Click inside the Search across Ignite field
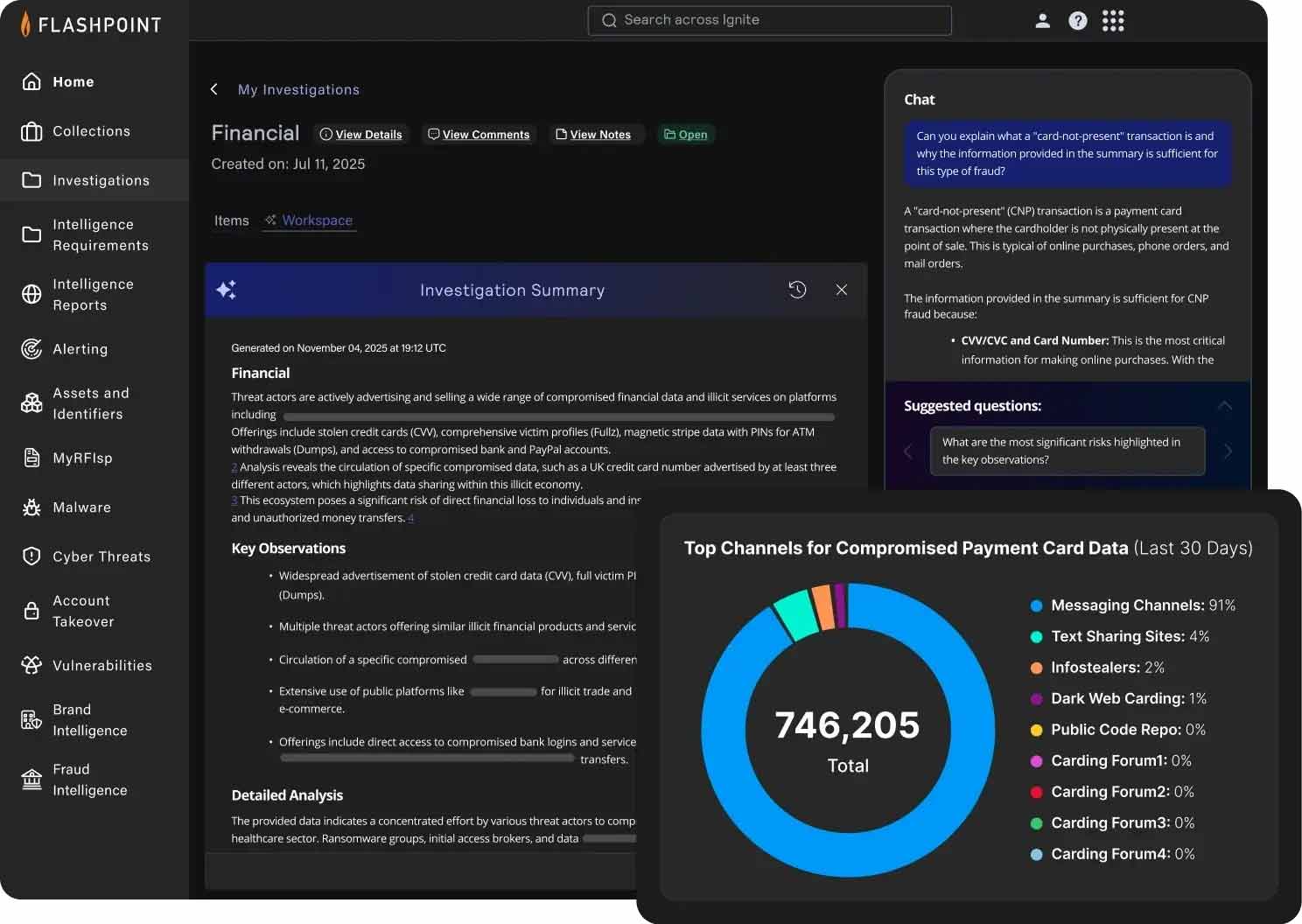Image resolution: width=1302 pixels, height=924 pixels. coord(770,20)
